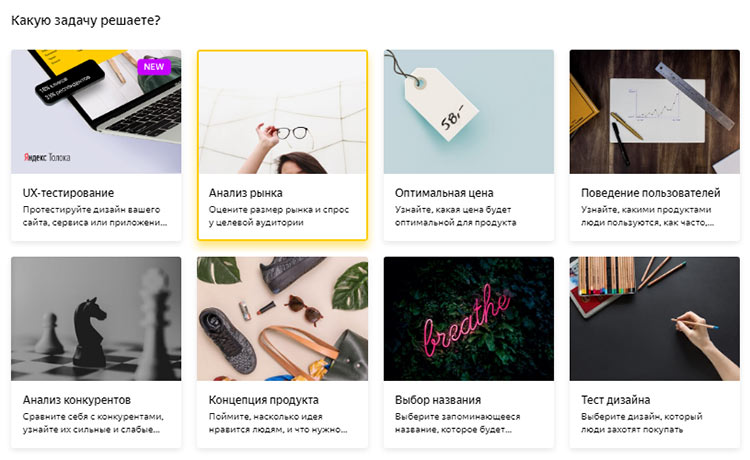Image resolution: width=750 pixels, height=460 pixels.
Task: Open the hand-drawing image for Тест дизайна
Action: pyautogui.click(x=654, y=318)
